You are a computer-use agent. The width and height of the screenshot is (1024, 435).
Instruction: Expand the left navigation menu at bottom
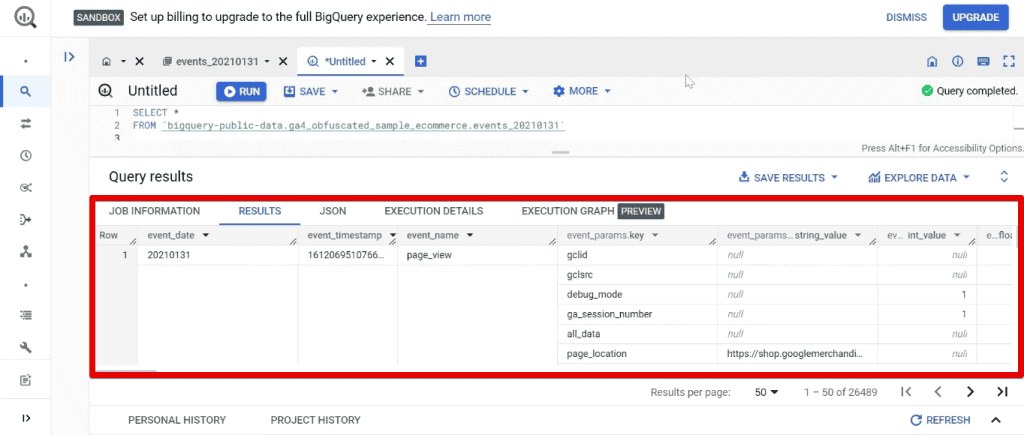pyautogui.click(x=25, y=418)
